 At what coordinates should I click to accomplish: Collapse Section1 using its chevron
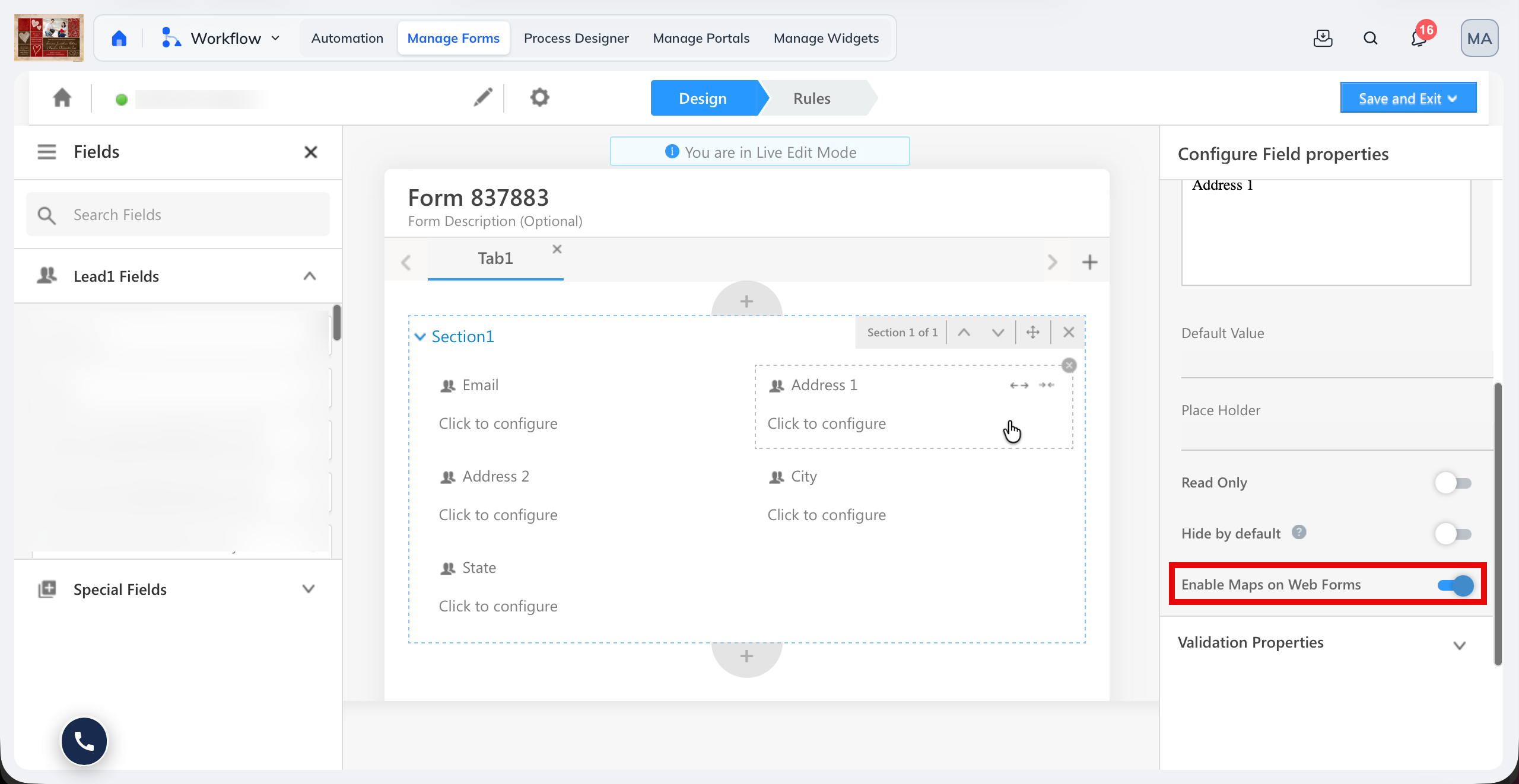click(420, 337)
